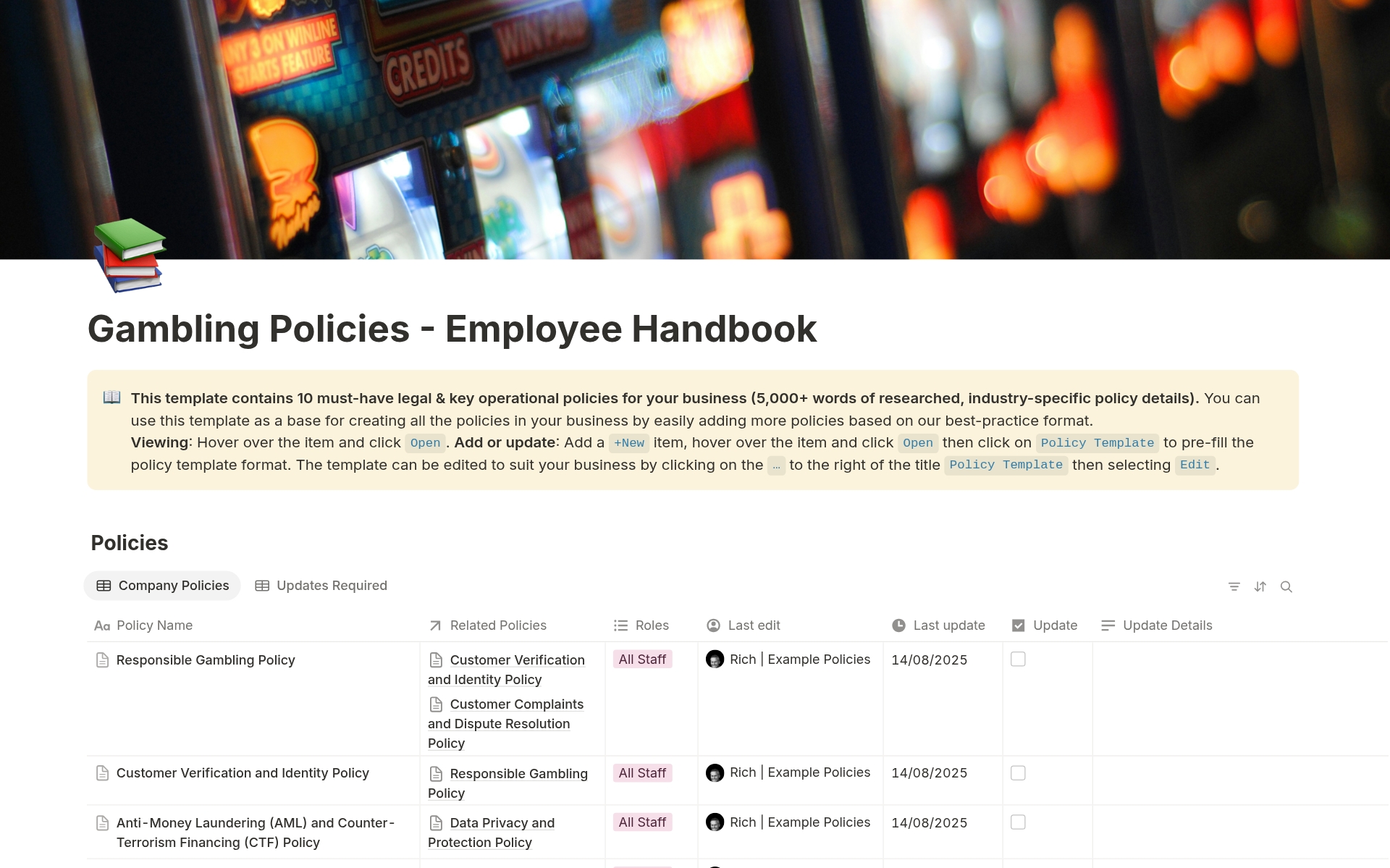
Task: Click the filter icon above the table
Action: click(1234, 586)
